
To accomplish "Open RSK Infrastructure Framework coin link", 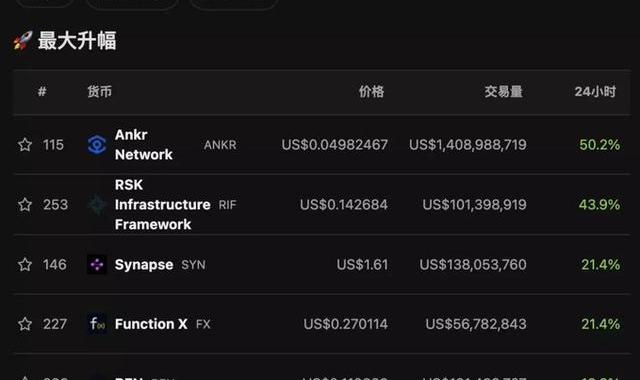I will [x=162, y=204].
